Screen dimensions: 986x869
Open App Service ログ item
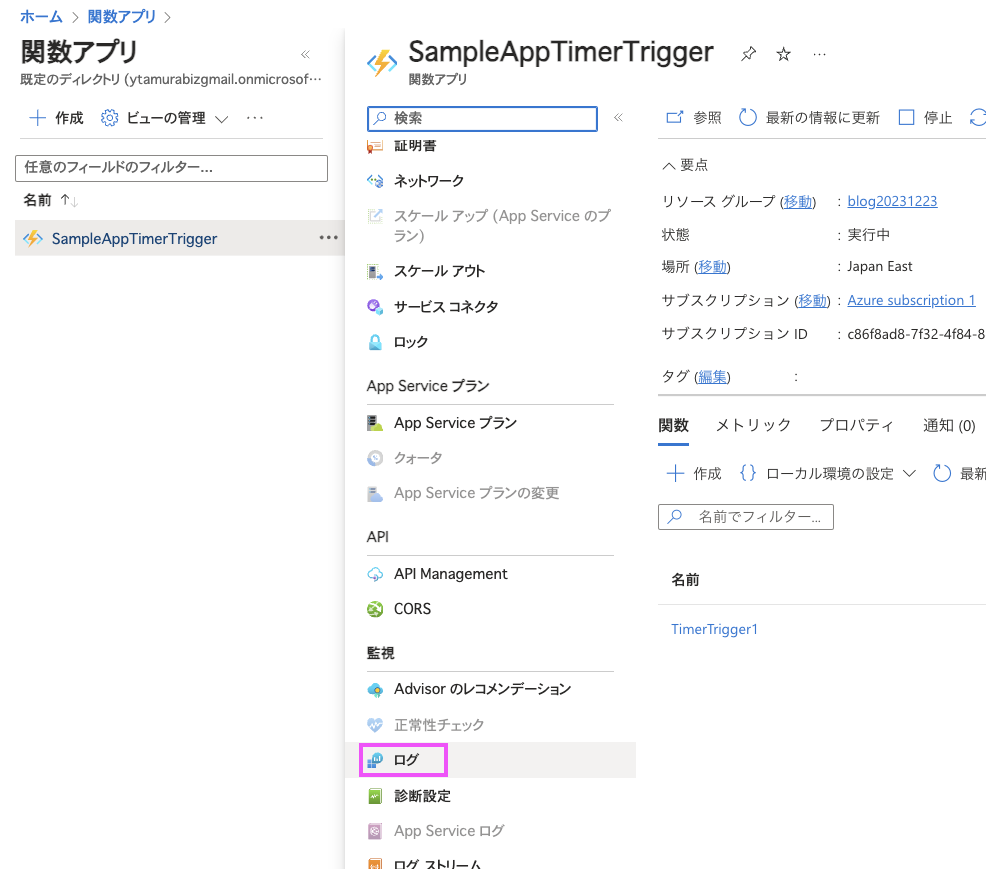(x=449, y=831)
